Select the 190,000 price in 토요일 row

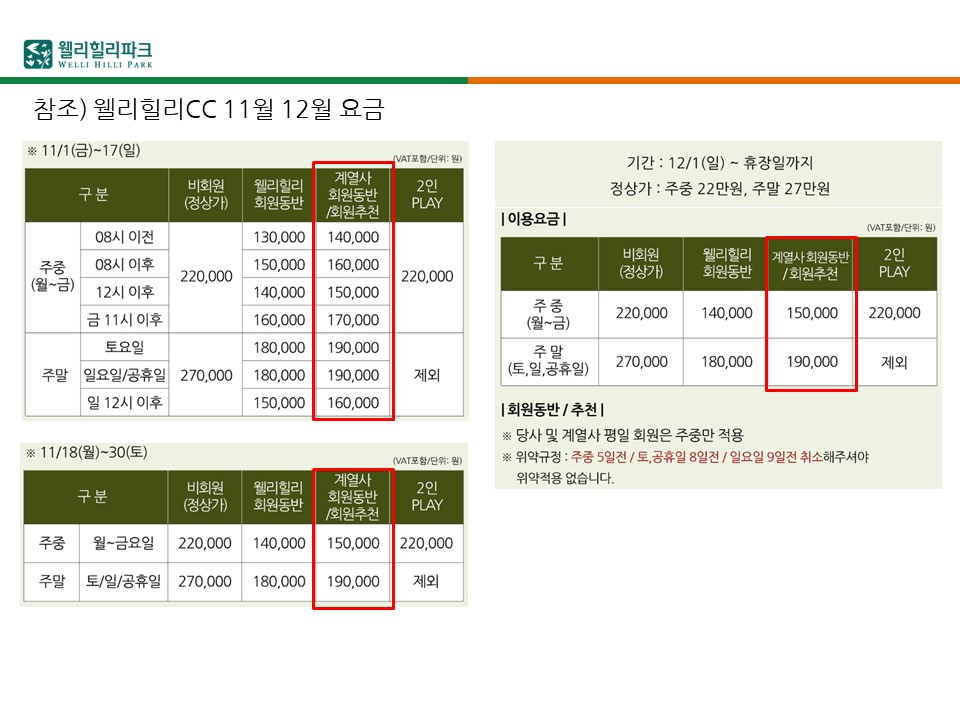[x=353, y=347]
